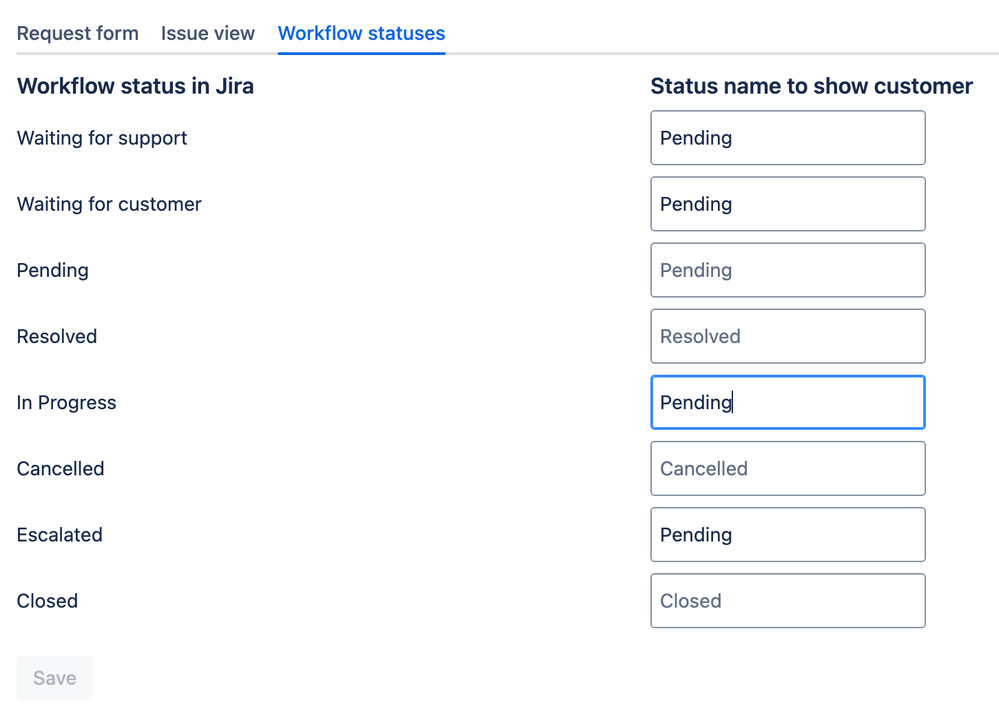Click the status field for Waiting for support
The width and height of the screenshot is (999, 715).
point(787,137)
